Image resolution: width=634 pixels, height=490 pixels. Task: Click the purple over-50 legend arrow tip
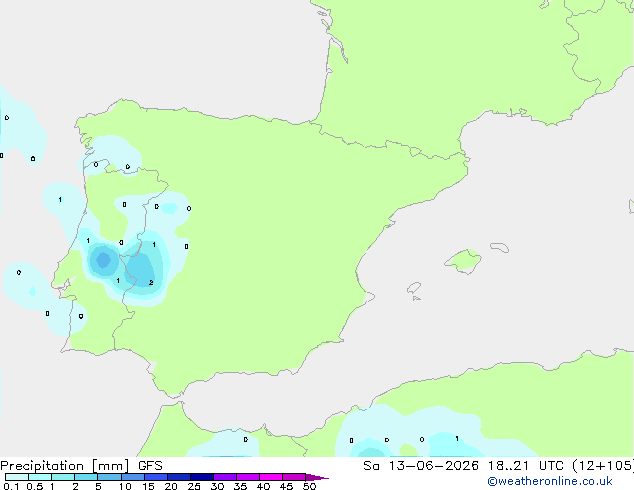(317, 477)
